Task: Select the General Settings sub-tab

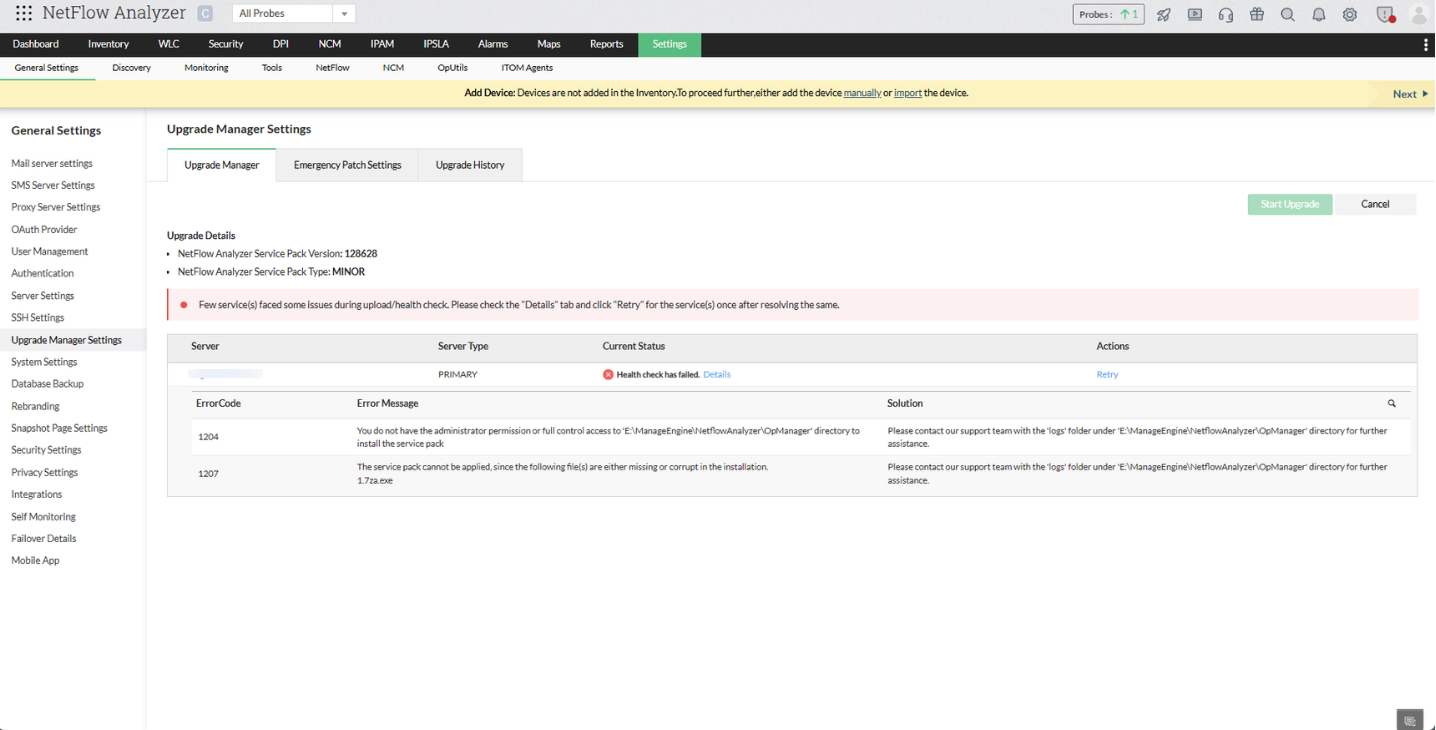Action: 47,68
